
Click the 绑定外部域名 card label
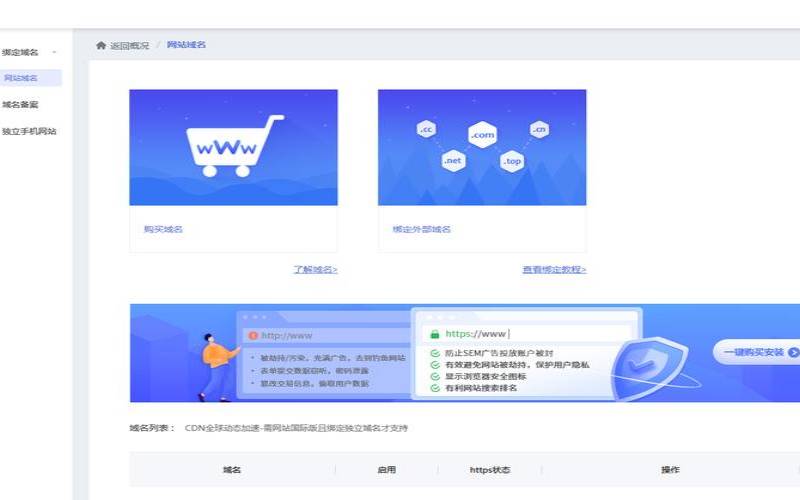point(421,229)
